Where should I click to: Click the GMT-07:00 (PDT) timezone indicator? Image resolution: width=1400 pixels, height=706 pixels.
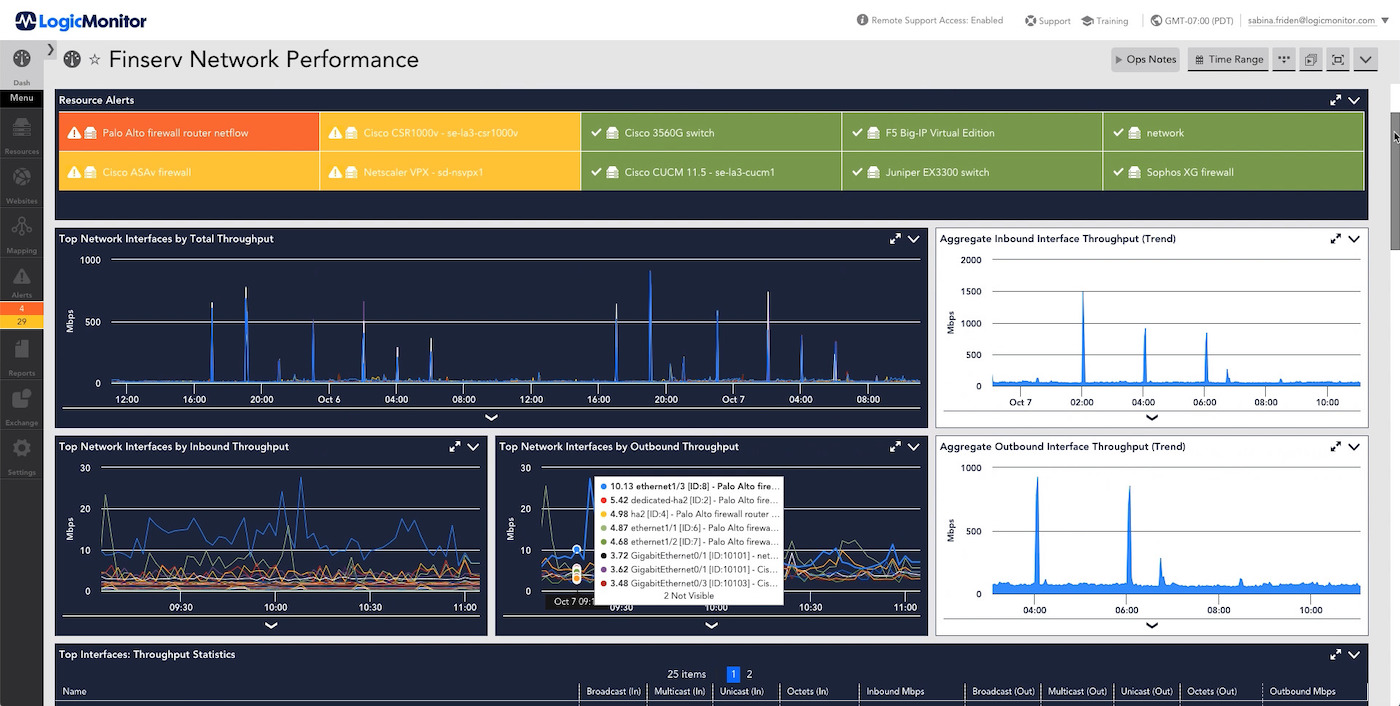point(1192,21)
